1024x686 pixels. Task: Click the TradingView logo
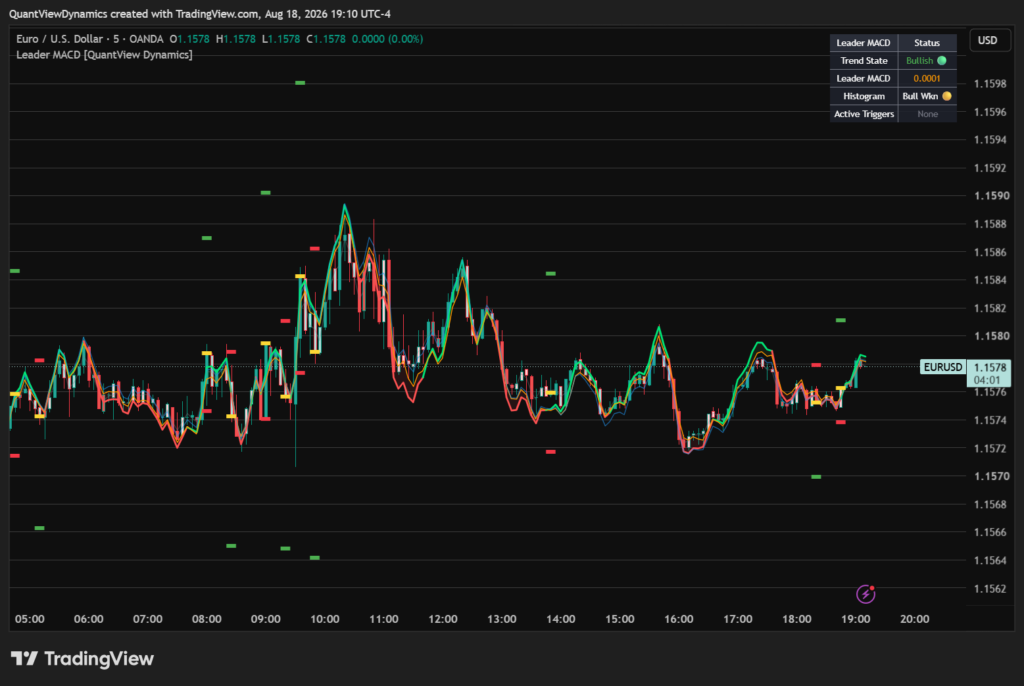click(x=82, y=659)
